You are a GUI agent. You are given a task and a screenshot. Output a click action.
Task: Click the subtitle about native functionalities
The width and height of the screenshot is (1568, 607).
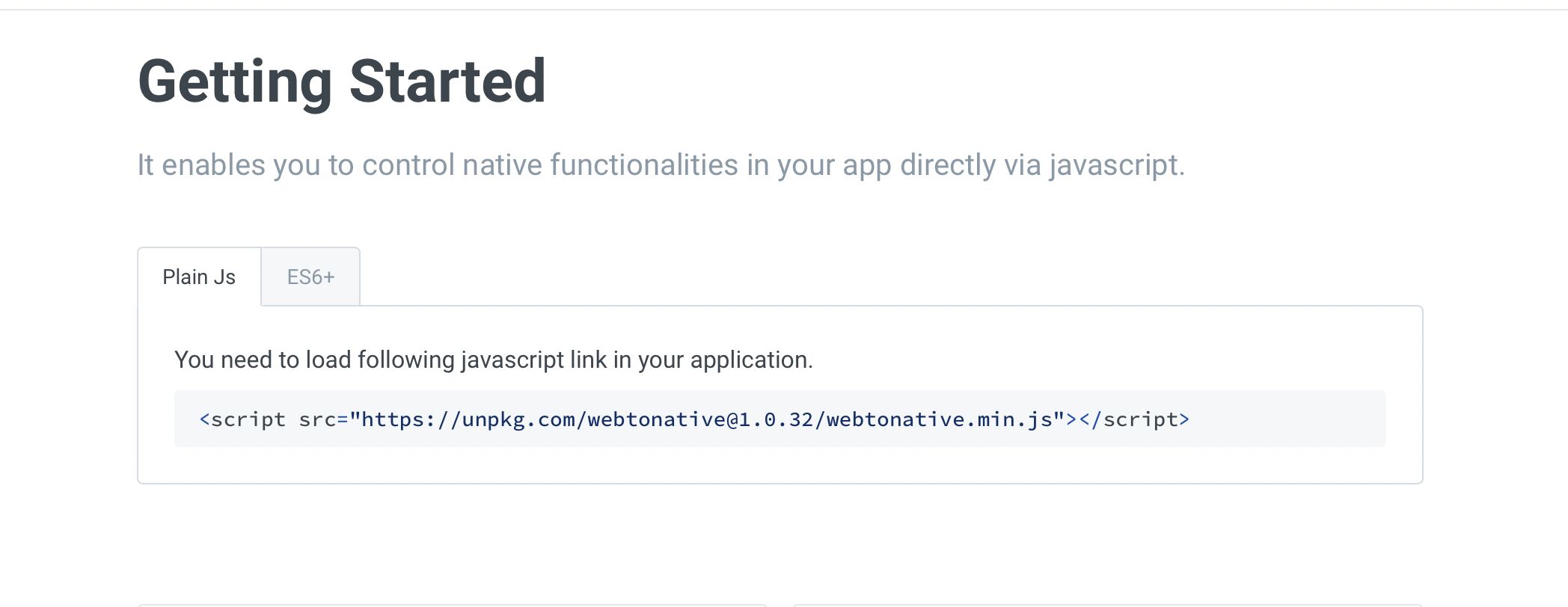(x=661, y=165)
